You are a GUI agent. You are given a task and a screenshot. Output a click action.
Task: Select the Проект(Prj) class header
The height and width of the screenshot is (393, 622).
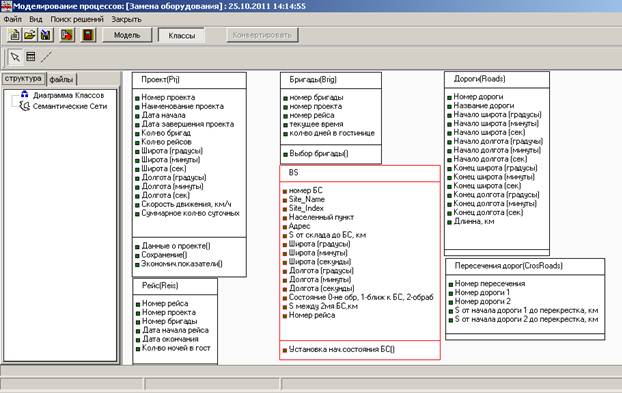[x=189, y=80]
